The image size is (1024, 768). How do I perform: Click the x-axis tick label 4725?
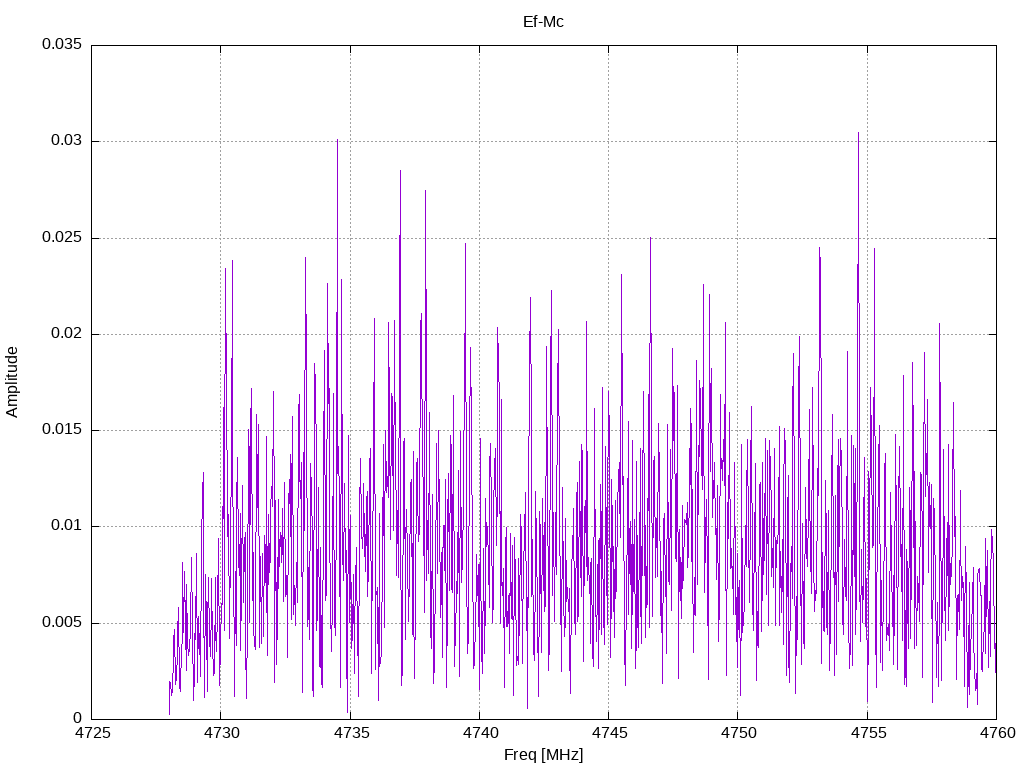(x=92, y=733)
